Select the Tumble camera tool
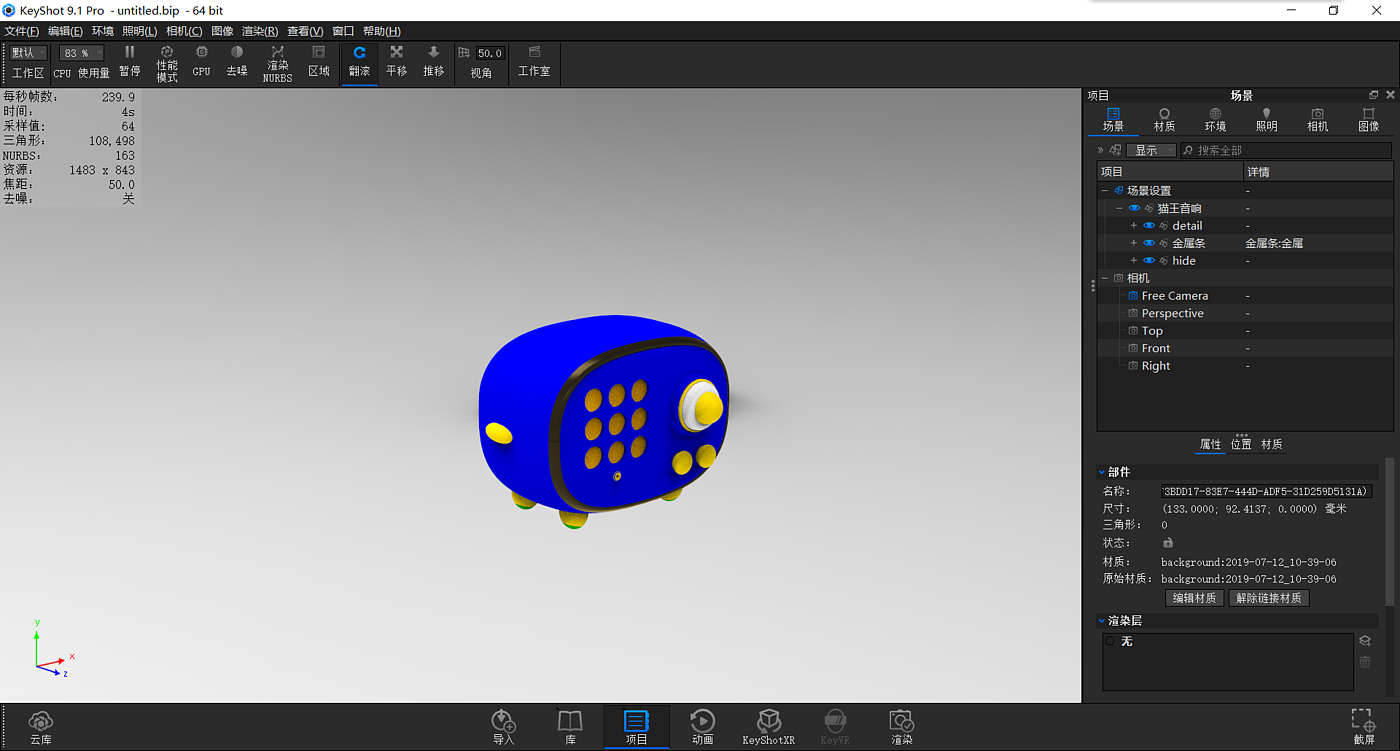 [x=359, y=61]
